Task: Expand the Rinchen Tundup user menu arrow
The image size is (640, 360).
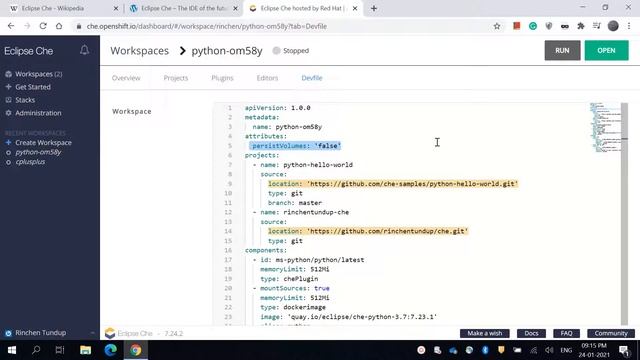Action: click(93, 333)
